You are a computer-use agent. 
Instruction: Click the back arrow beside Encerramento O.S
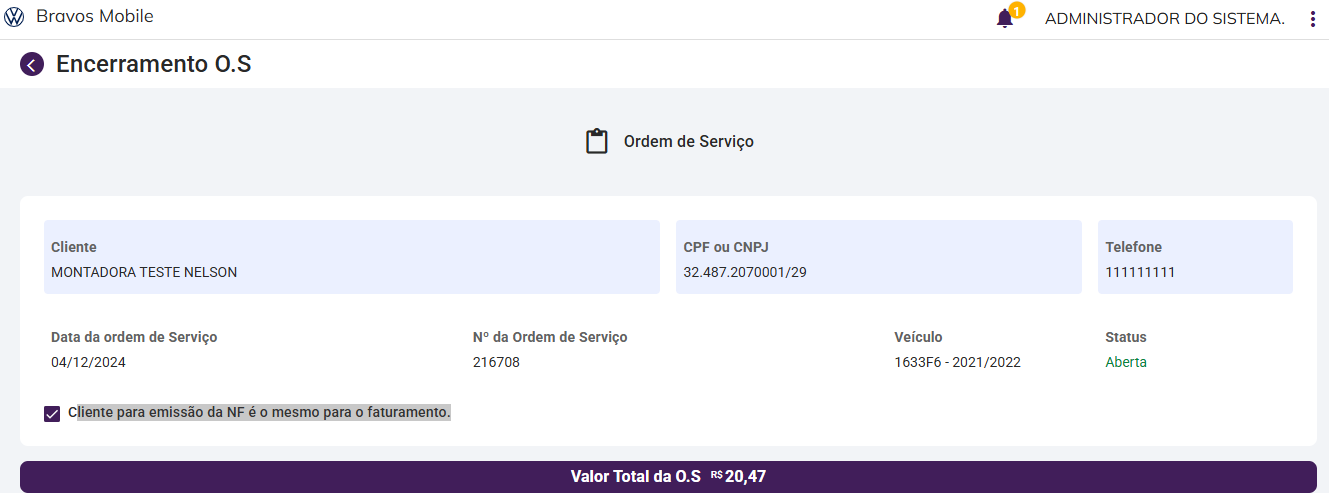tap(32, 65)
